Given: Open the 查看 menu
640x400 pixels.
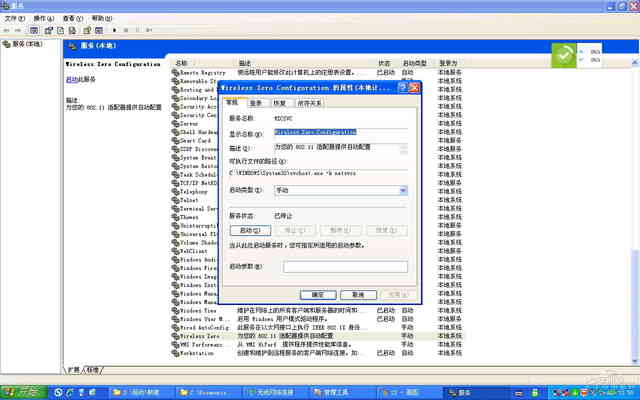Looking at the screenshot, I should coord(72,18).
